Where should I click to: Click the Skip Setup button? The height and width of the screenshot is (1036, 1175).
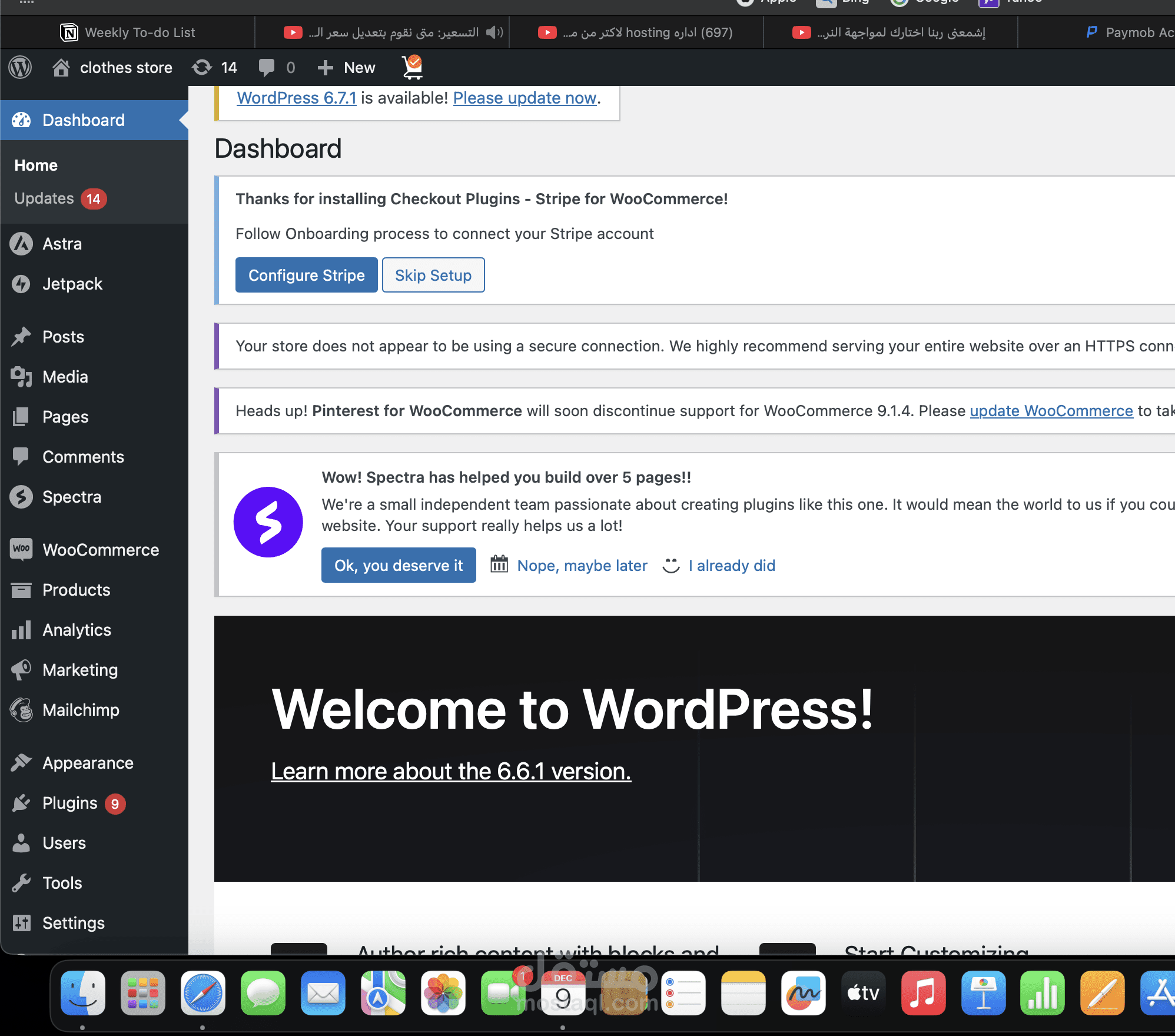433,275
